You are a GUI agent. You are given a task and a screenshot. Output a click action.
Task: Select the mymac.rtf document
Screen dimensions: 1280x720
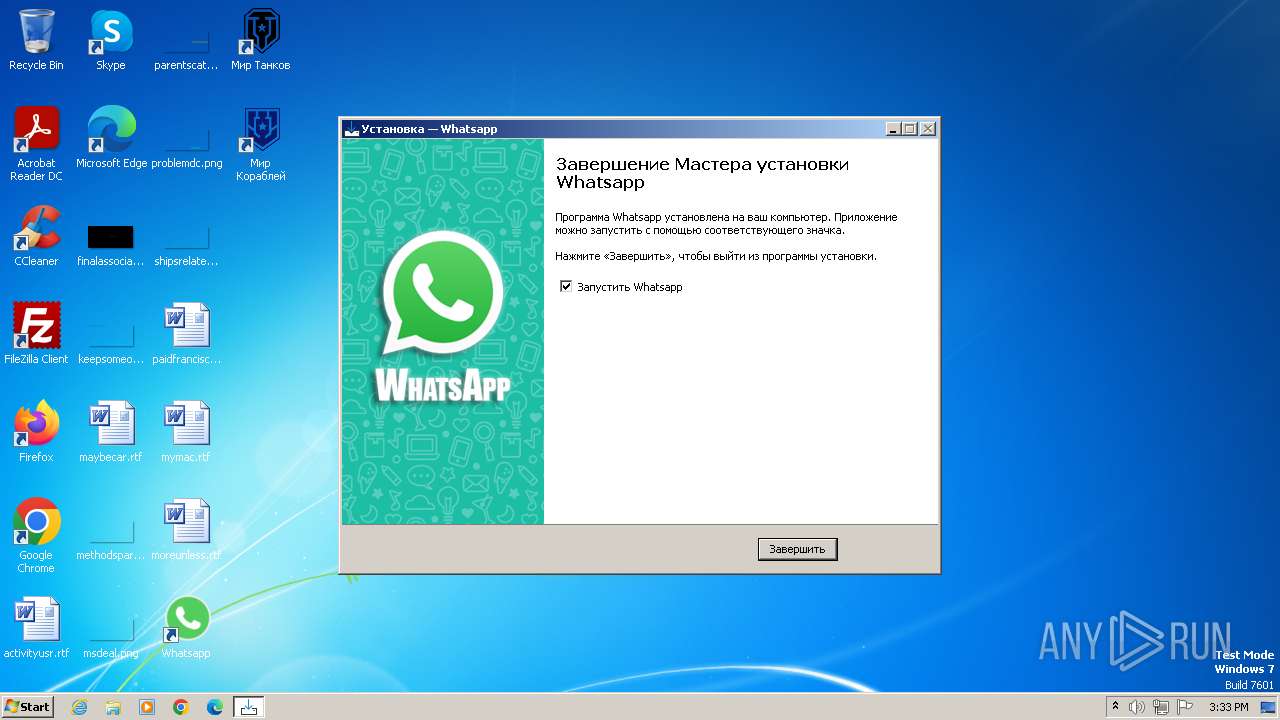coord(186,432)
